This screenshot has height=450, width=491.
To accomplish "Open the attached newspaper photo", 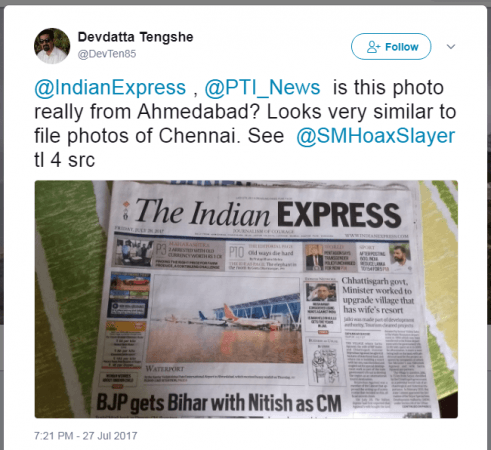I will (246, 299).
